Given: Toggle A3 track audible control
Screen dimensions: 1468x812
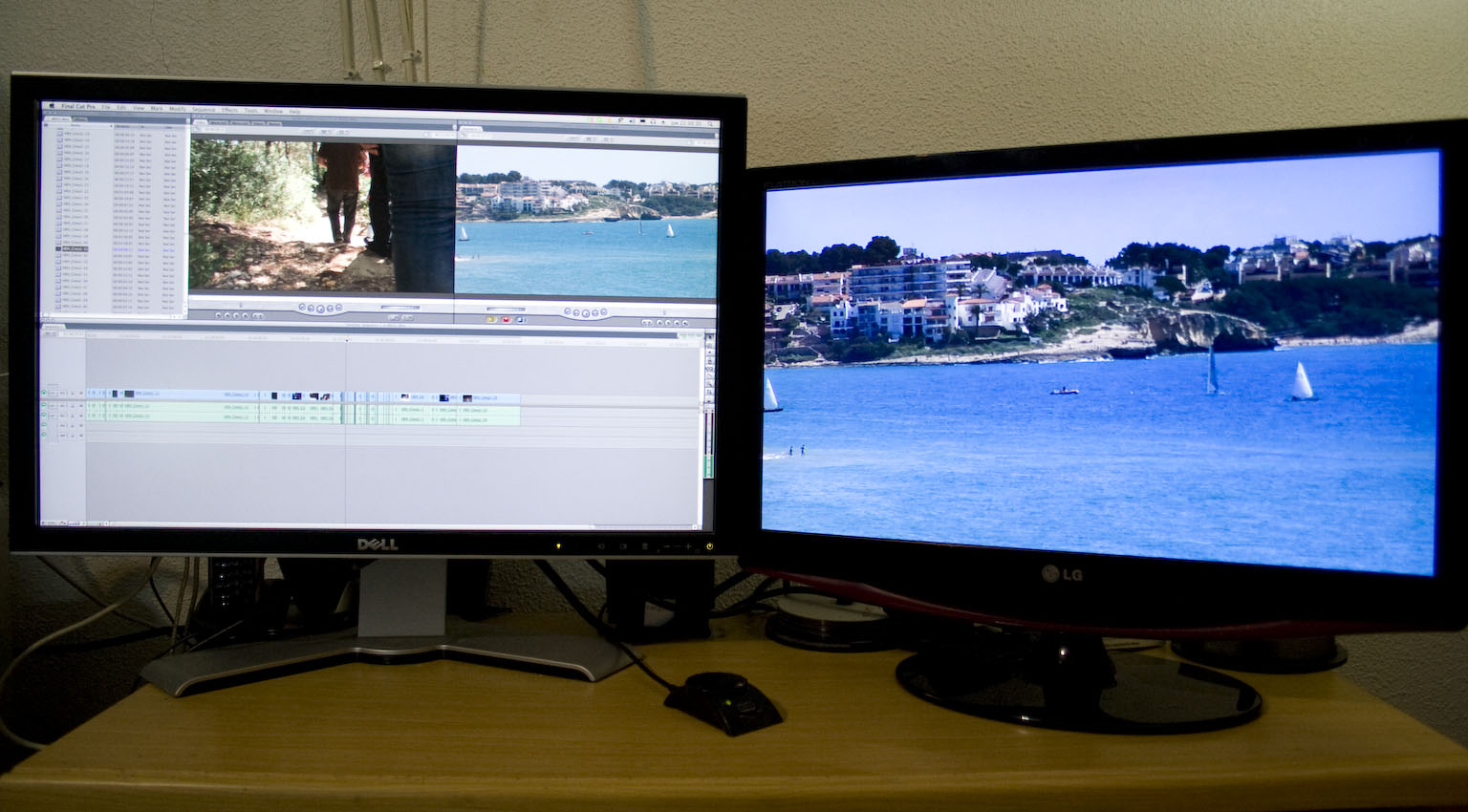Looking at the screenshot, I should pyautogui.click(x=44, y=424).
